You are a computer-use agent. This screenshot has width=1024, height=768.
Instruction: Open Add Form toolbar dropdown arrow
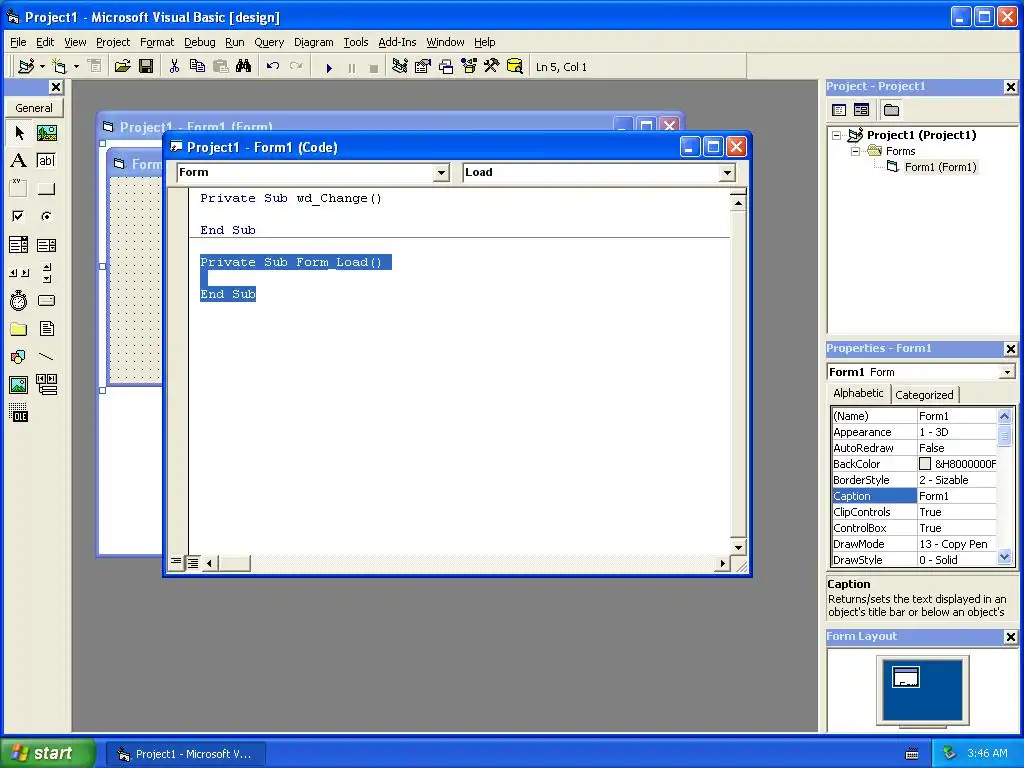[x=76, y=66]
